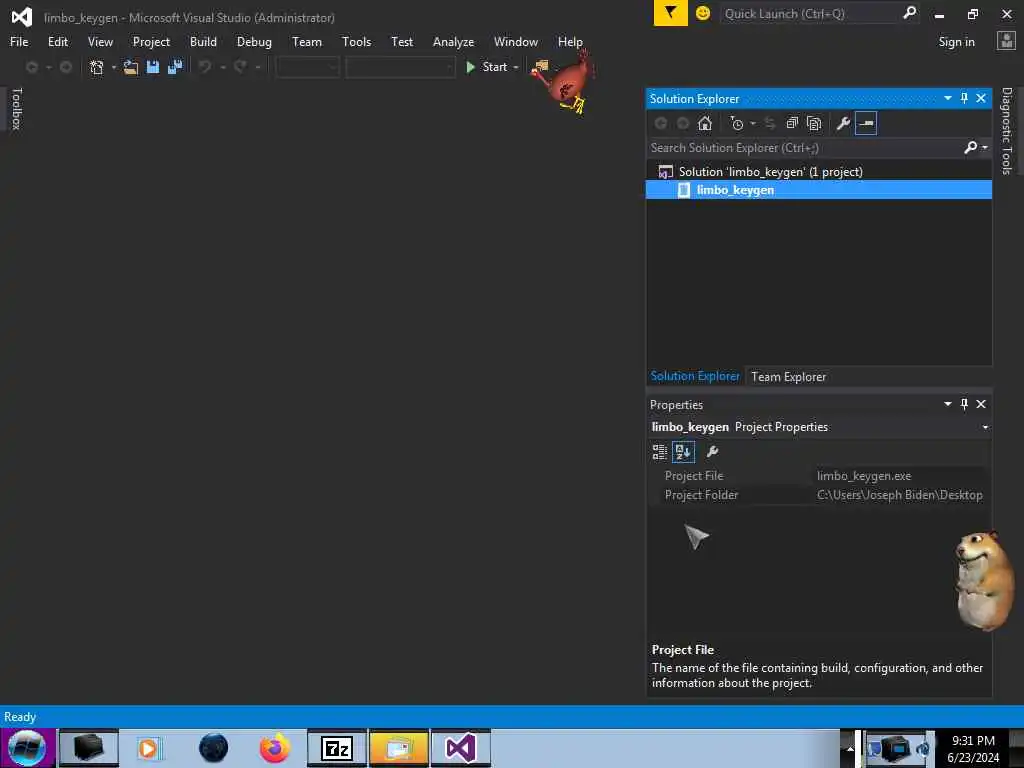Open the Analyze menu
Screen dimensions: 1024x768
pos(453,42)
